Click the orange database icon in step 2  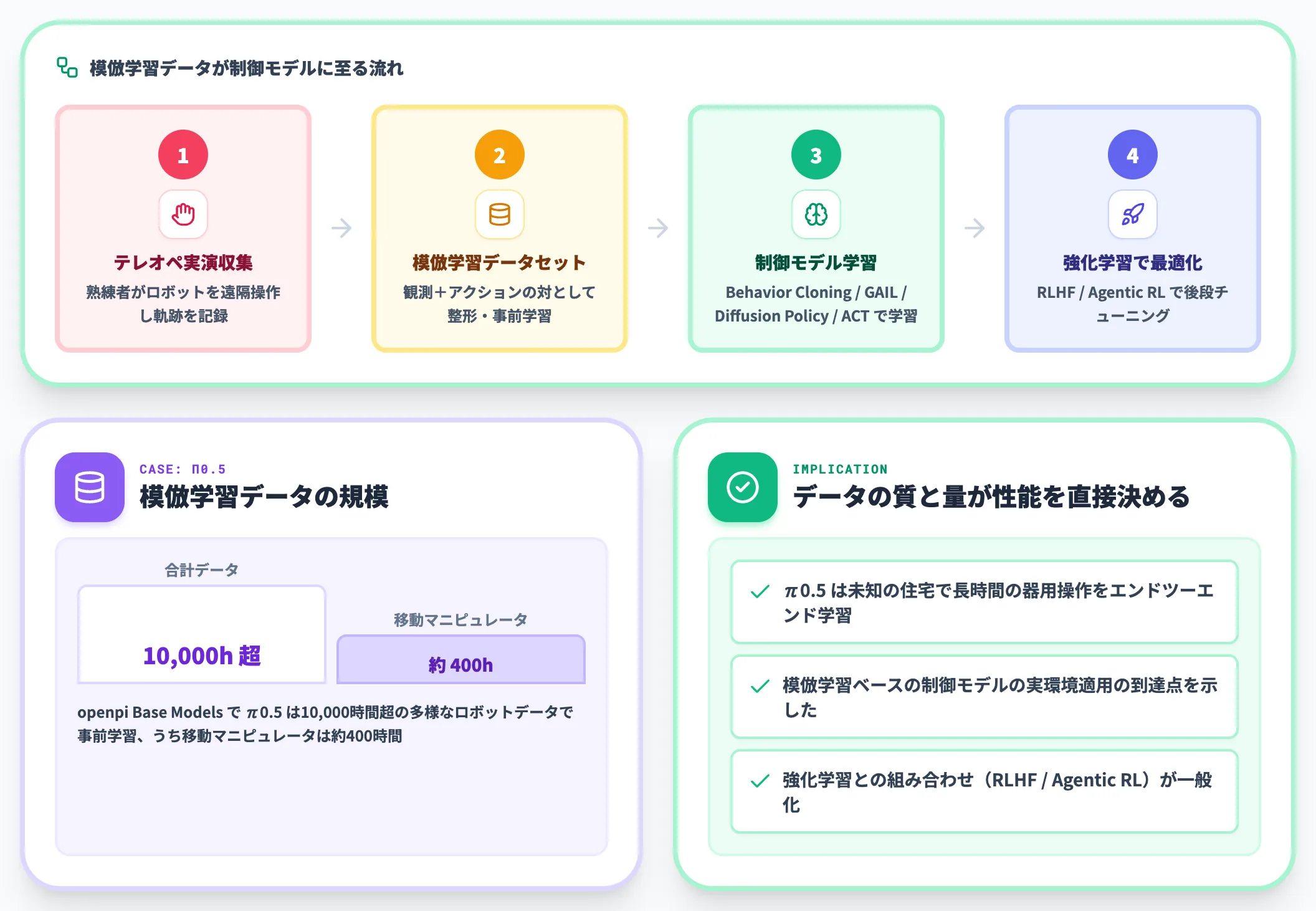pos(500,214)
